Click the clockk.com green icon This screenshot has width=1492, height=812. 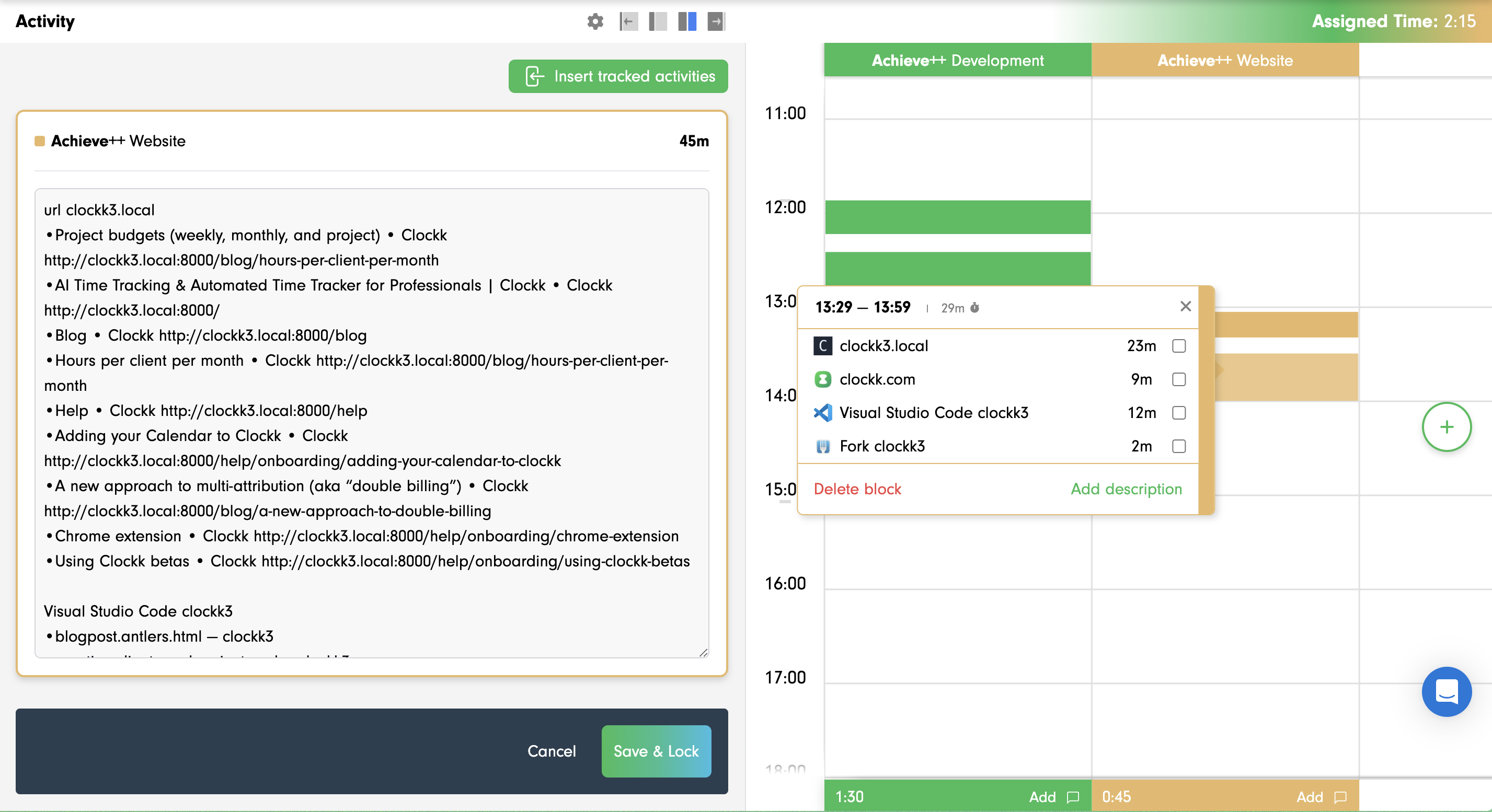(x=822, y=379)
